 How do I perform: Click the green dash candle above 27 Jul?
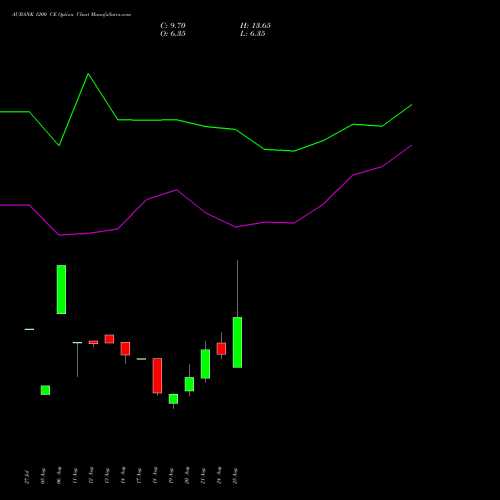(29, 329)
